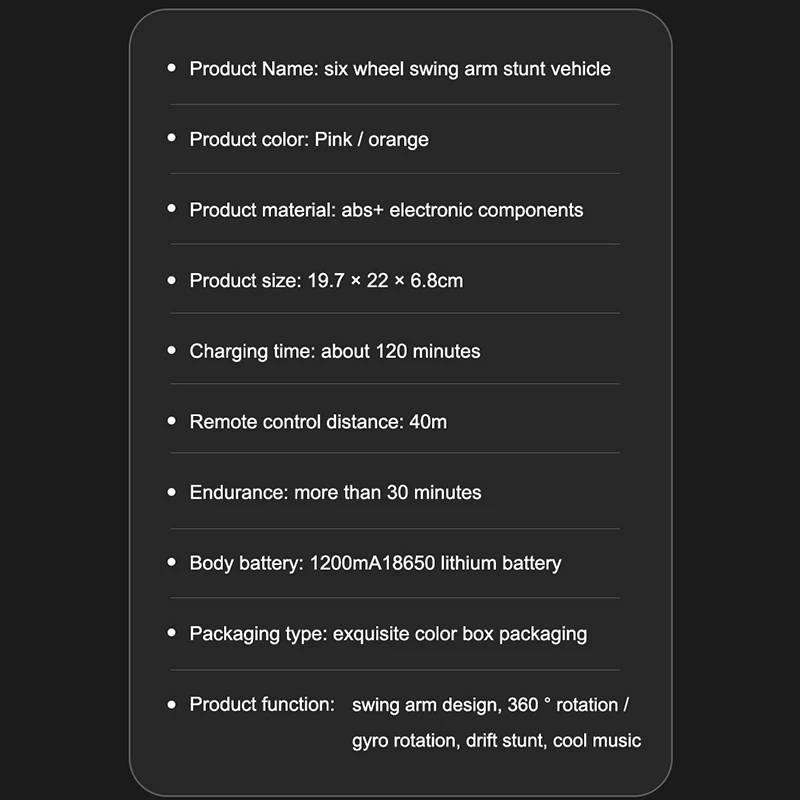The height and width of the screenshot is (800, 800).
Task: Click the bullet beside Packaging type
Action: pos(171,633)
